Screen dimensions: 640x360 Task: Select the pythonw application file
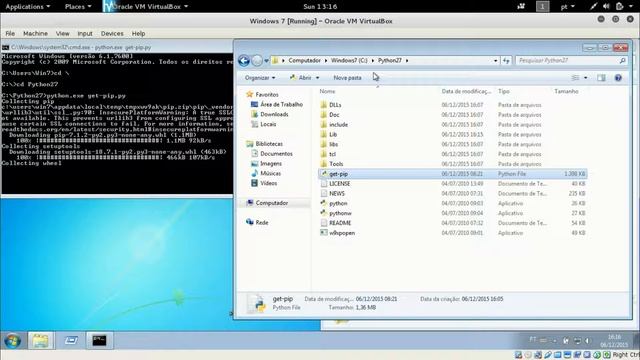340,213
